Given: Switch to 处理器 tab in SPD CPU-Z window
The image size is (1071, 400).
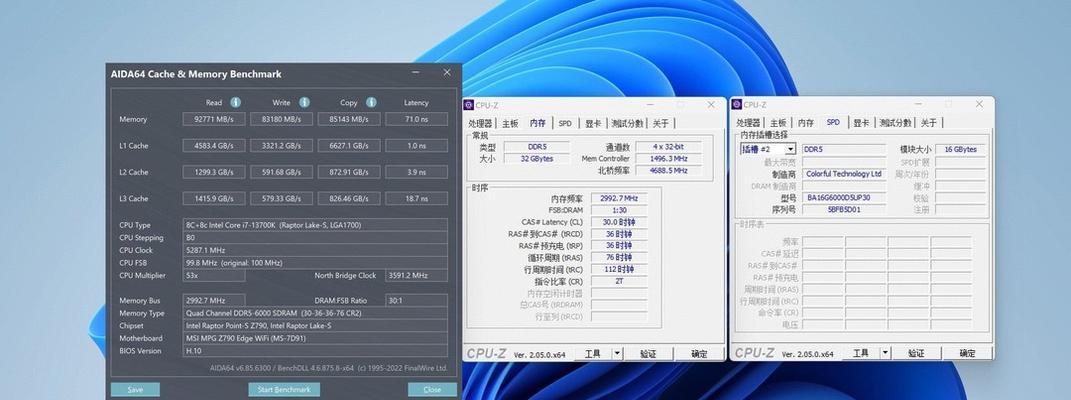Looking at the screenshot, I should [748, 123].
